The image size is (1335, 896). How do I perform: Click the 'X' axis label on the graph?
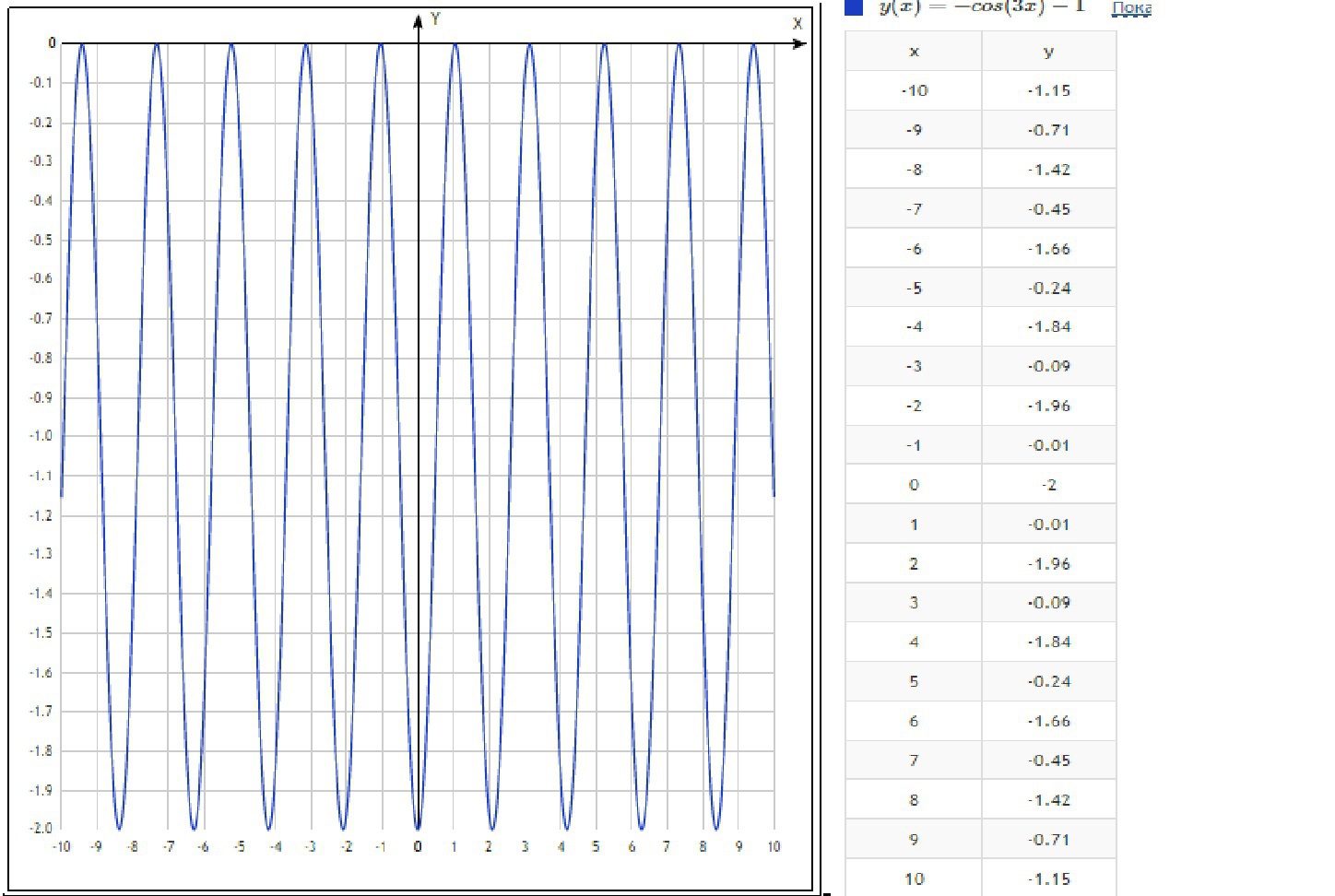coord(797,24)
